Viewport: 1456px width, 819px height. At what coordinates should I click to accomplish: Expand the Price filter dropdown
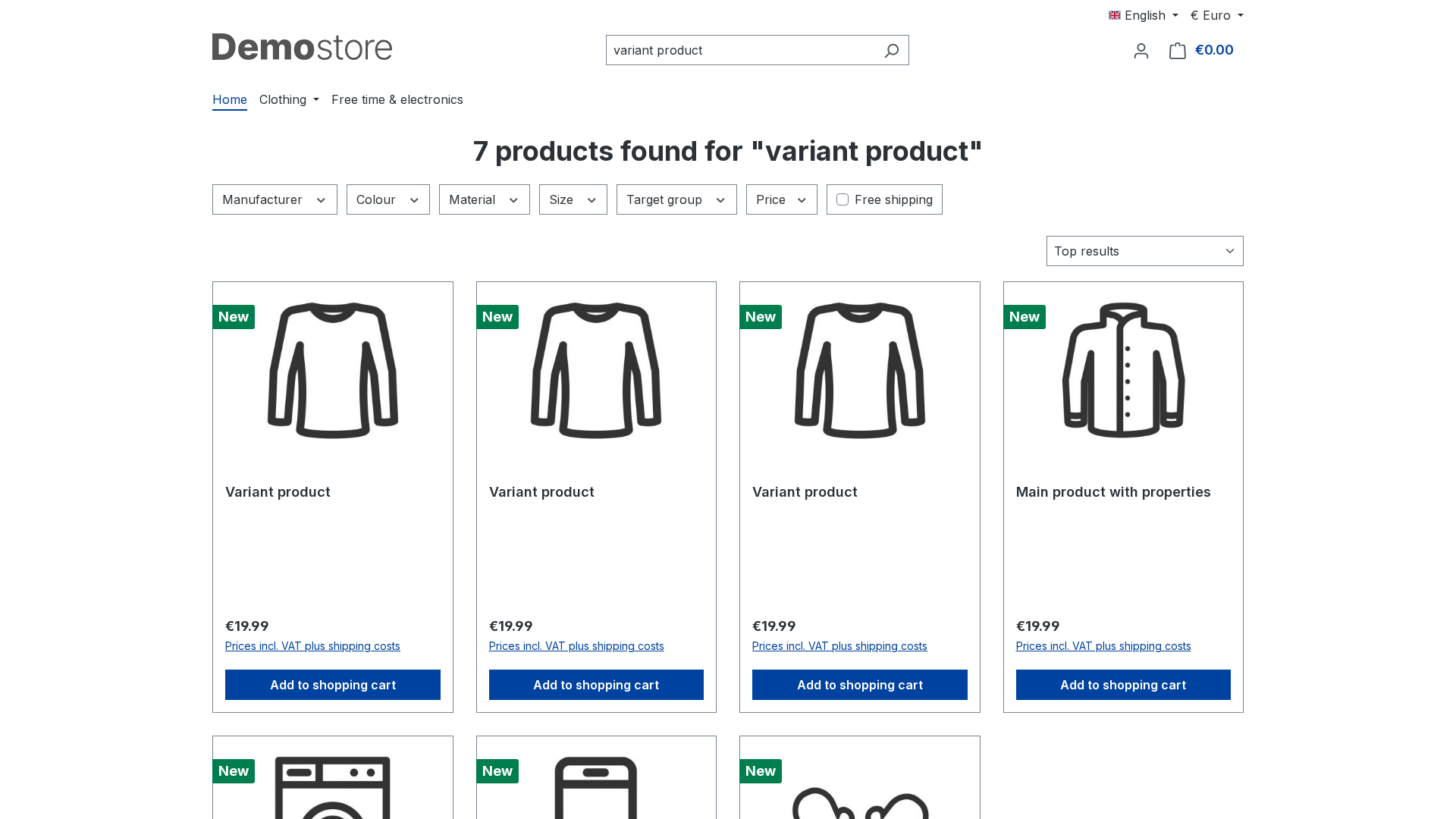coord(782,199)
